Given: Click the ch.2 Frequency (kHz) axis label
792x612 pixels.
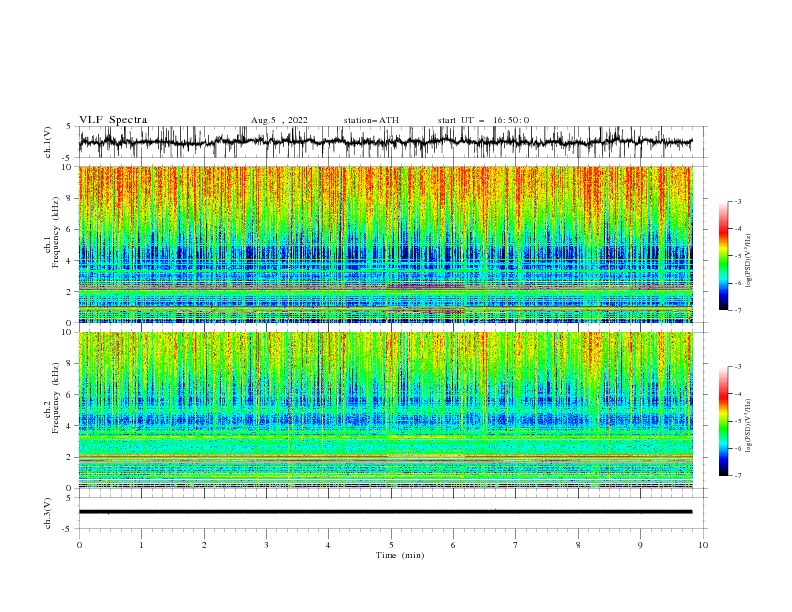Looking at the screenshot, I should (52, 398).
